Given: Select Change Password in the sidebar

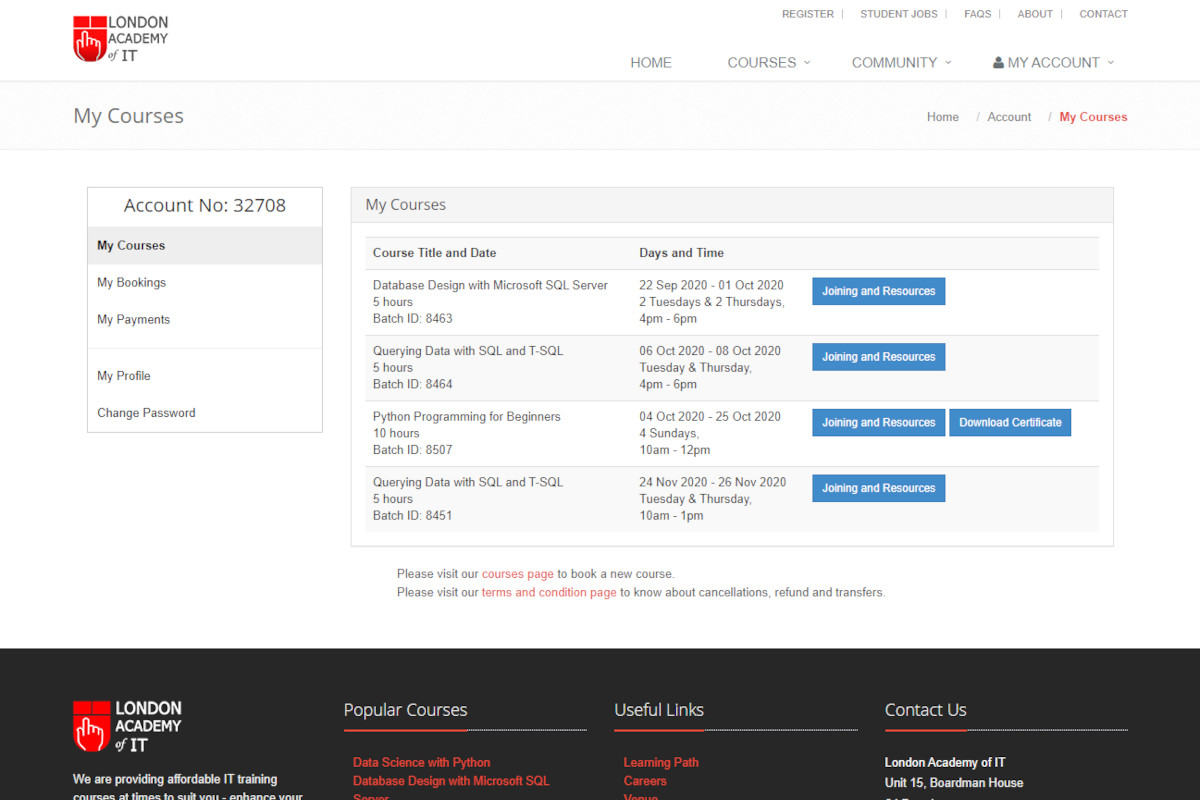Looking at the screenshot, I should tap(146, 413).
